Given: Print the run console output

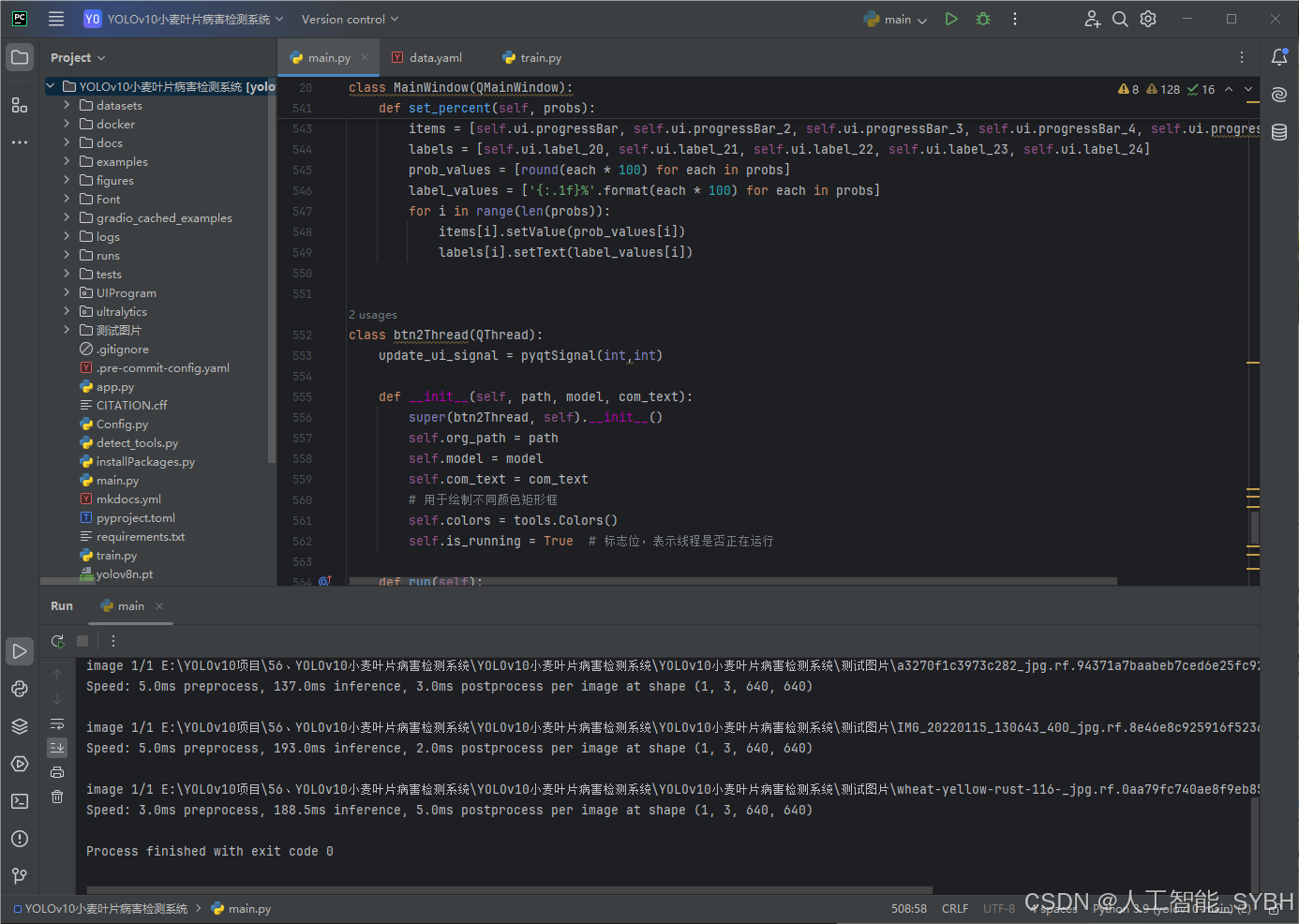Looking at the screenshot, I should pyautogui.click(x=57, y=772).
